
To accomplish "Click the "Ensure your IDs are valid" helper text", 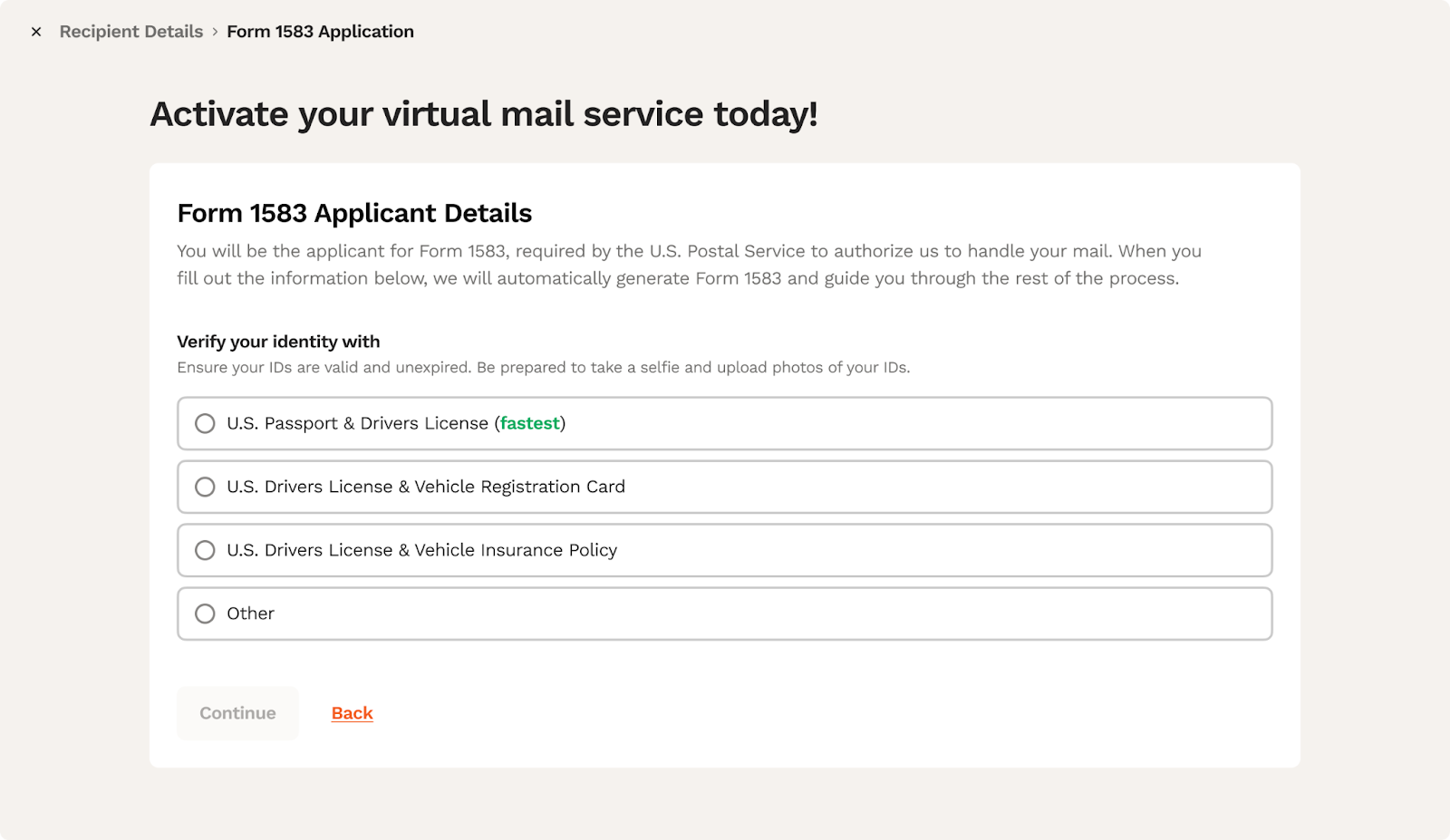I will pos(543,367).
